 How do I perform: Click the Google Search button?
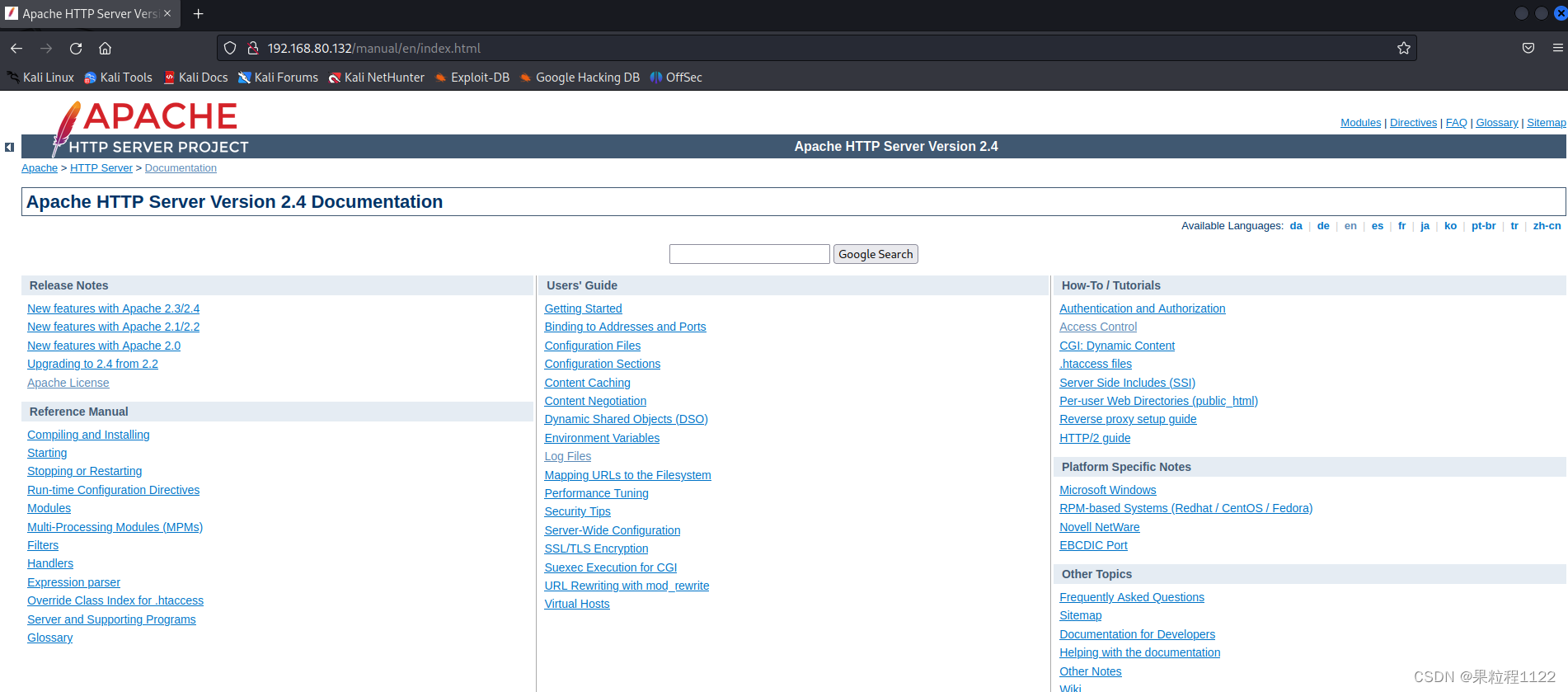click(x=876, y=254)
